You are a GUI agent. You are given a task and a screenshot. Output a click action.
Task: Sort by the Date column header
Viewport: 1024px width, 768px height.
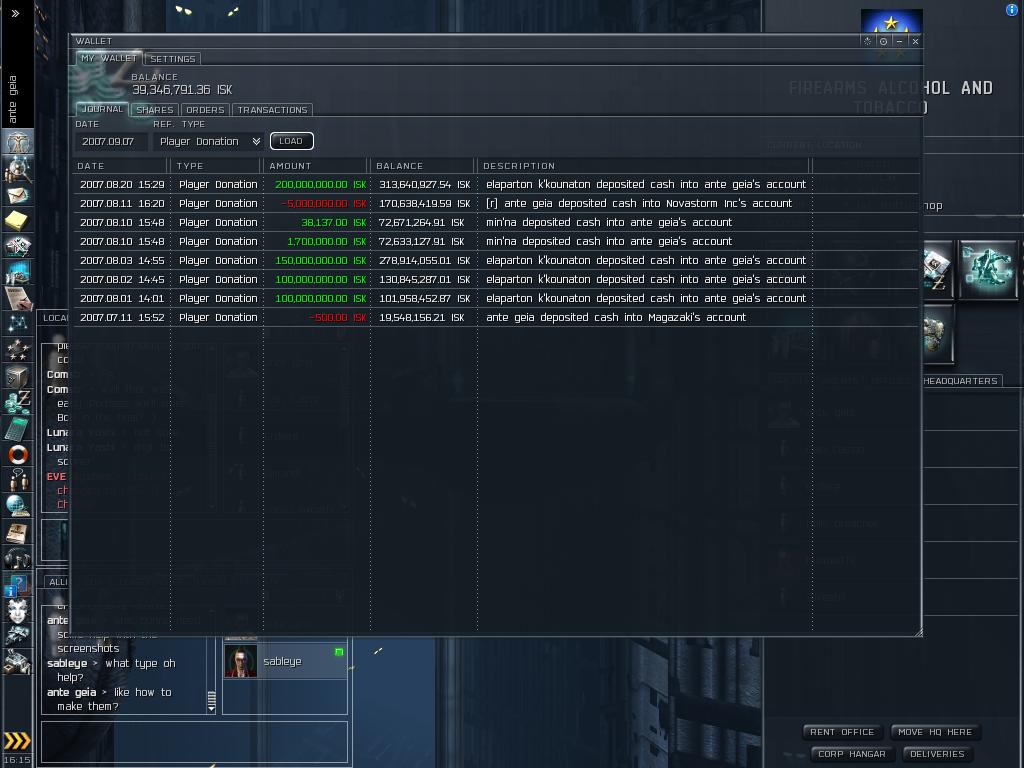click(121, 166)
